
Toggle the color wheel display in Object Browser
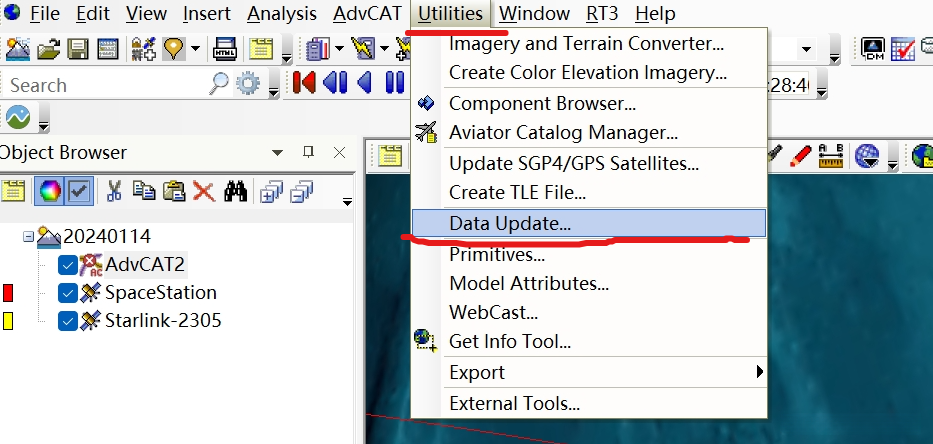[50, 192]
